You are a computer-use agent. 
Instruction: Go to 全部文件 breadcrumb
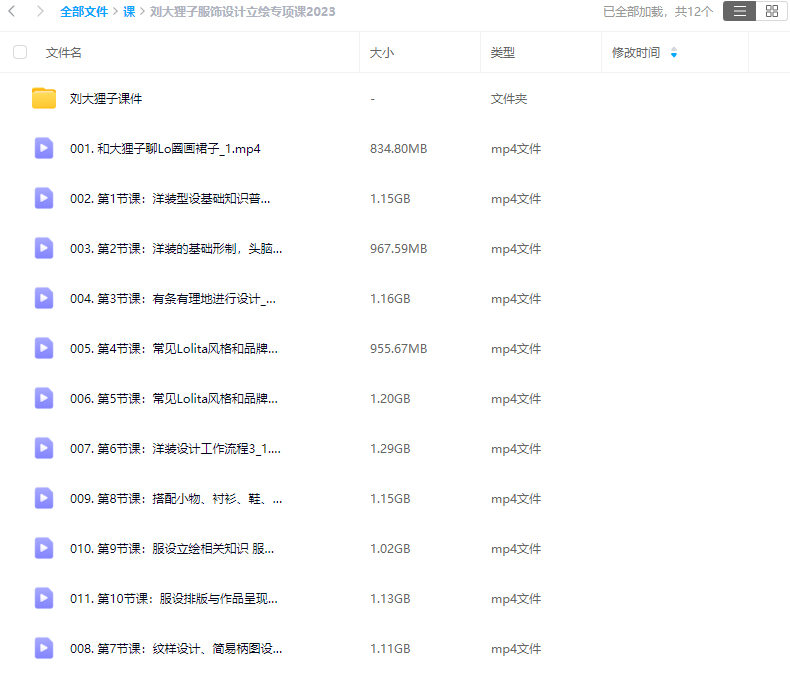coord(84,12)
